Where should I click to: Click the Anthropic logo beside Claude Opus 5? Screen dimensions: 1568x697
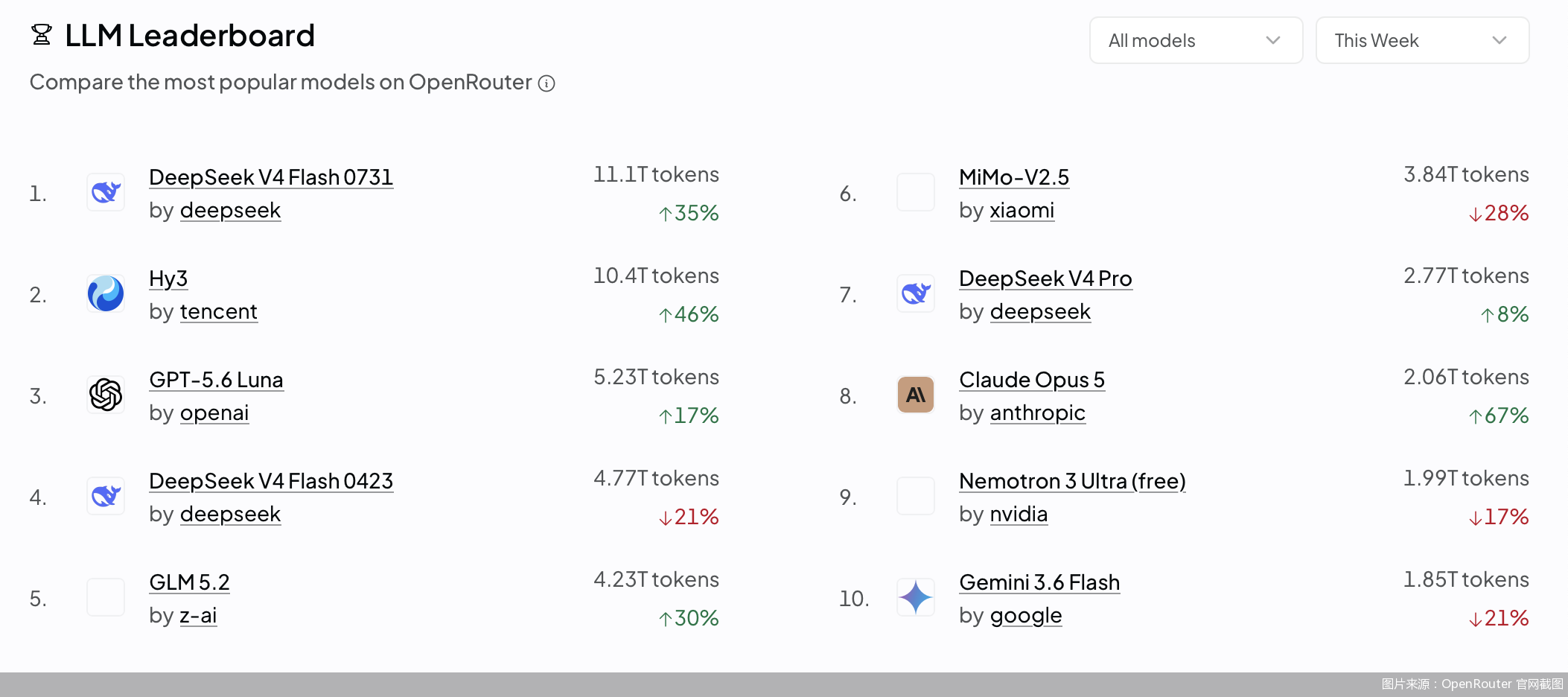coord(916,395)
